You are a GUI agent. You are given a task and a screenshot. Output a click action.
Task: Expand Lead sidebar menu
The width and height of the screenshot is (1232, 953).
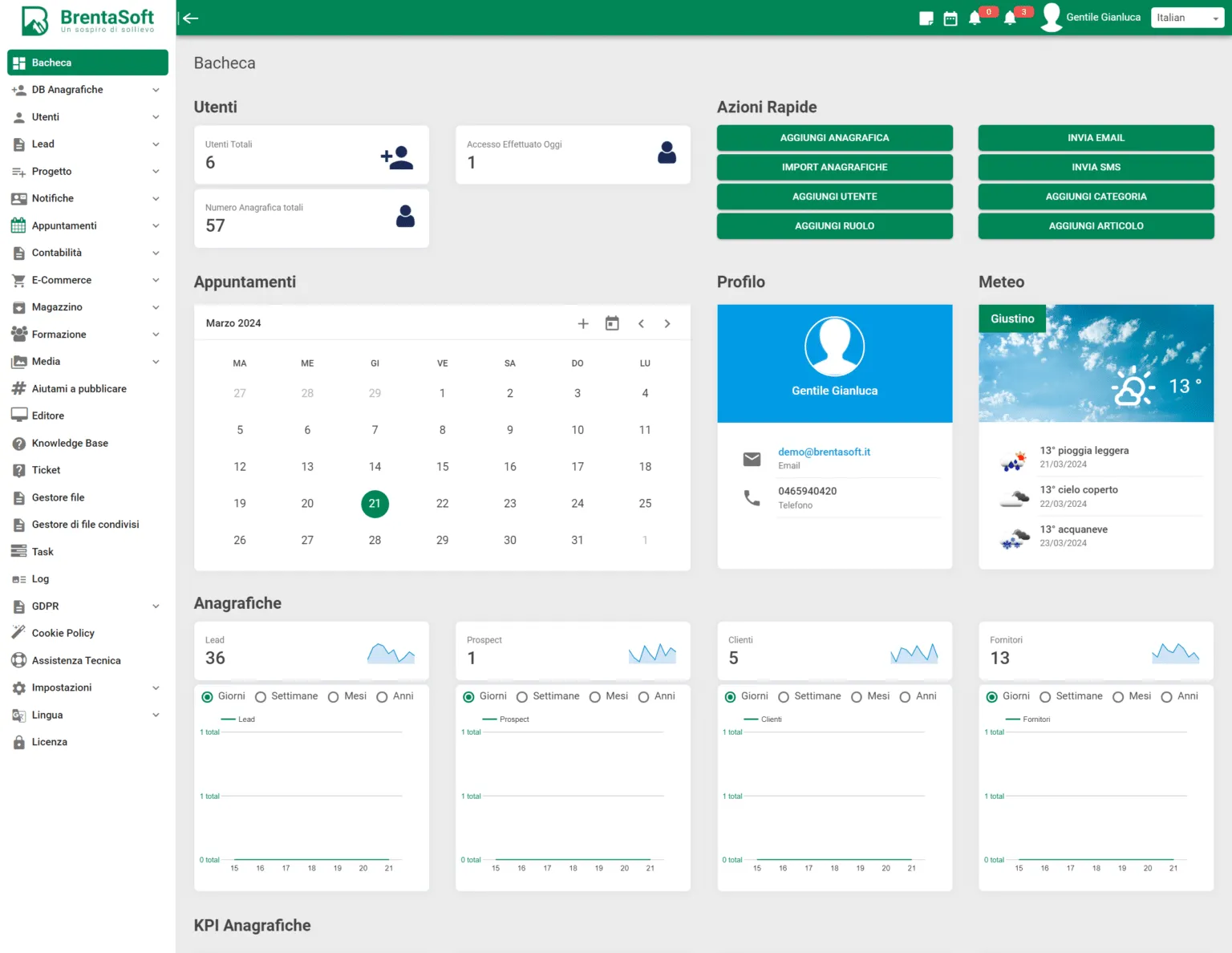click(88, 144)
